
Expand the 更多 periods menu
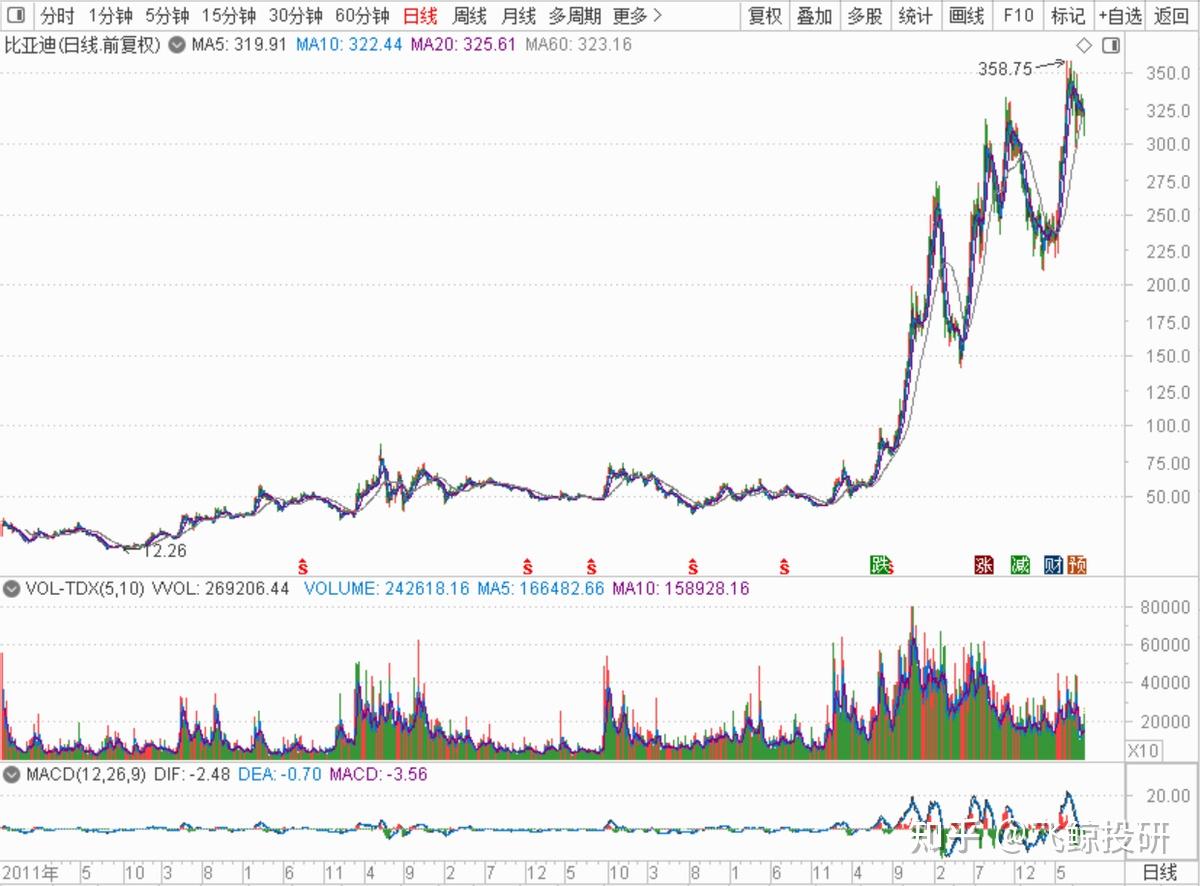[x=637, y=16]
